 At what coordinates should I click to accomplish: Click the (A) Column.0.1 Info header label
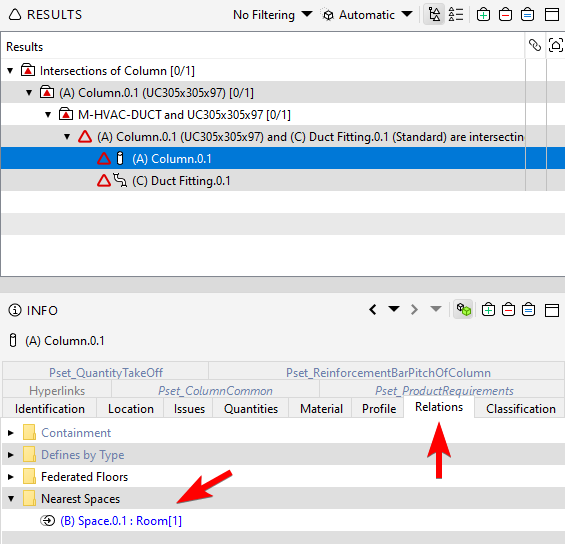point(64,340)
